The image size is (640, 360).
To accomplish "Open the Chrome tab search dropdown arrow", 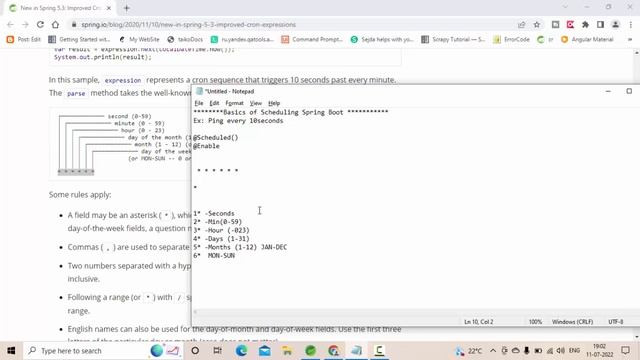I will coord(565,7).
